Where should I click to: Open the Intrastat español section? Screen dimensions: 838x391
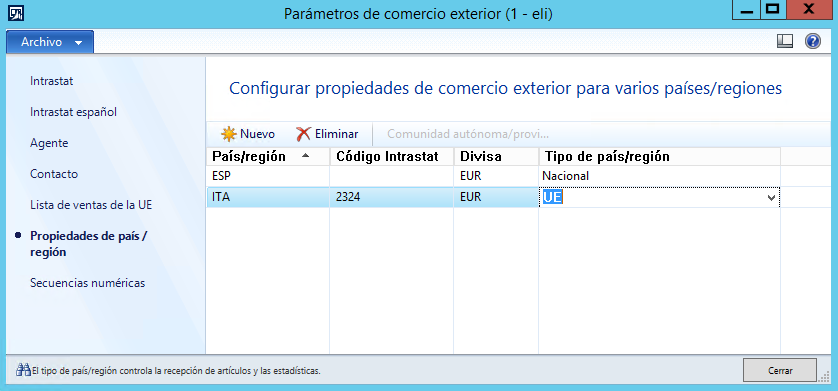74,112
